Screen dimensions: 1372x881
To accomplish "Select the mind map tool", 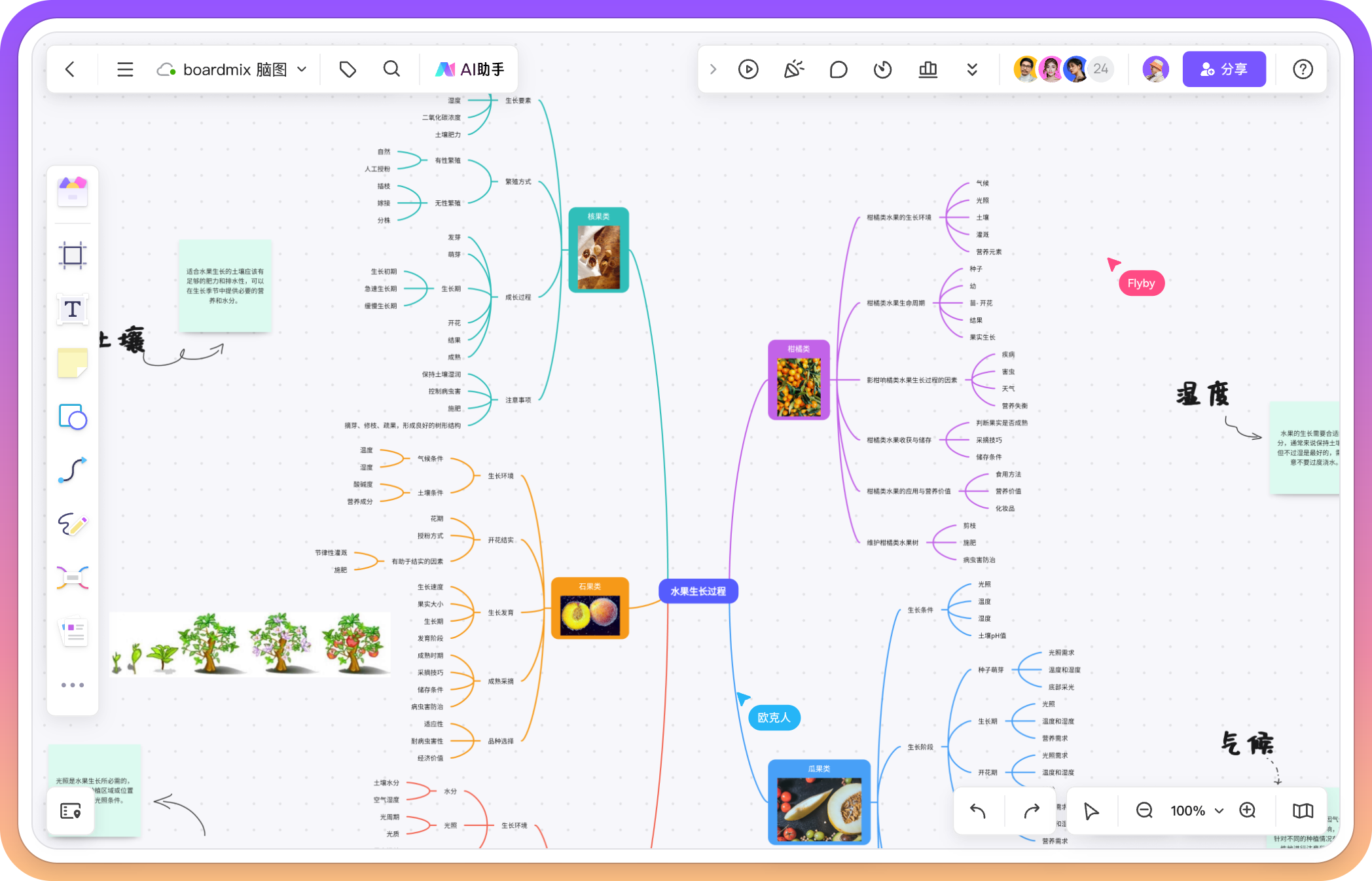I will pos(73,578).
